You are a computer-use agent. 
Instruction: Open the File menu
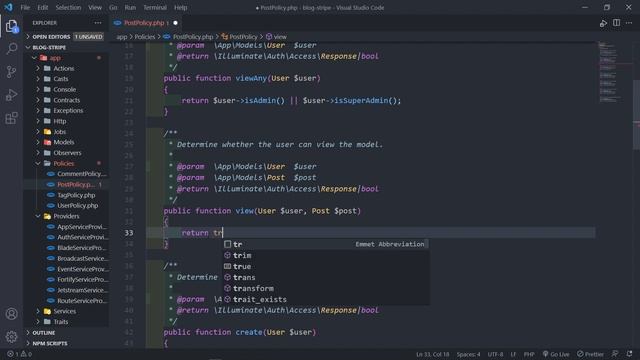click(x=25, y=7)
